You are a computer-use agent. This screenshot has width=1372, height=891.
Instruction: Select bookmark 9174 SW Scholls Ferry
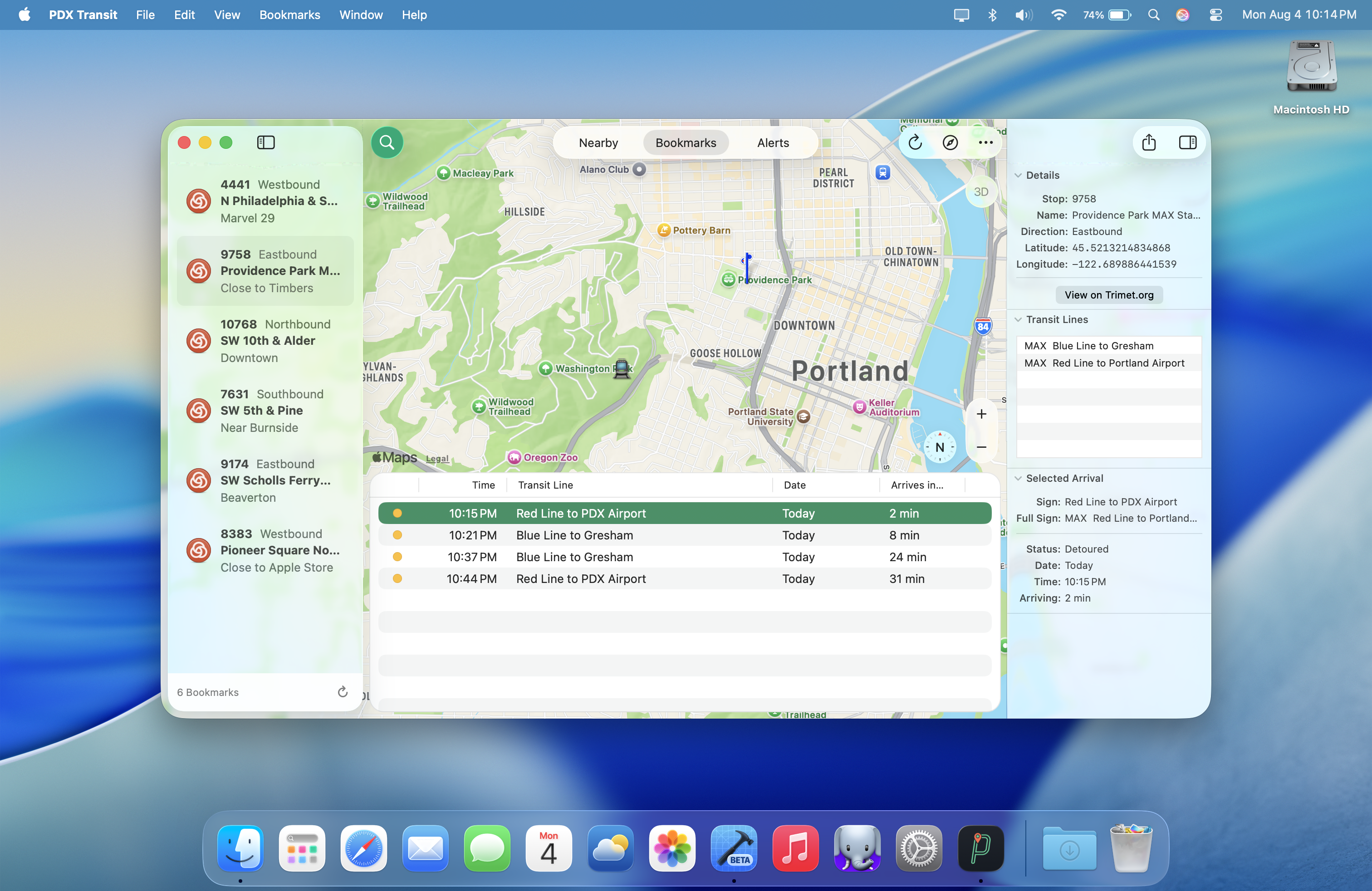click(x=265, y=480)
